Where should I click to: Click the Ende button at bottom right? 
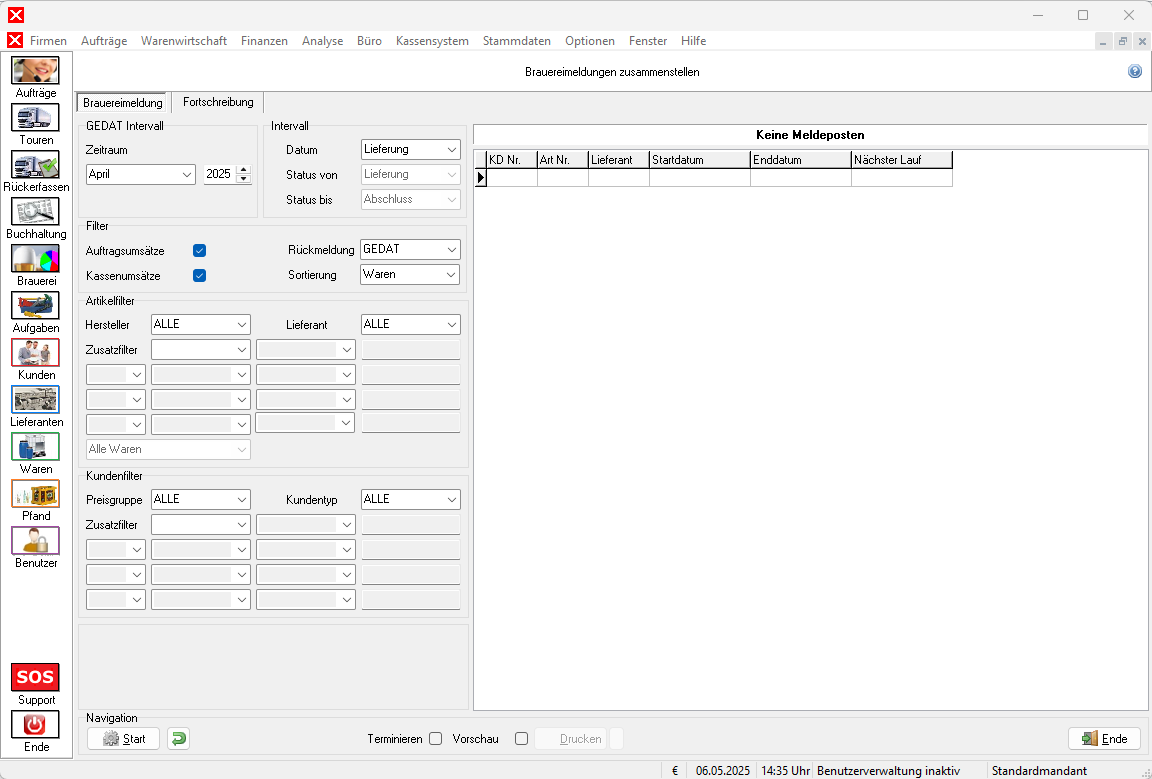(1104, 739)
